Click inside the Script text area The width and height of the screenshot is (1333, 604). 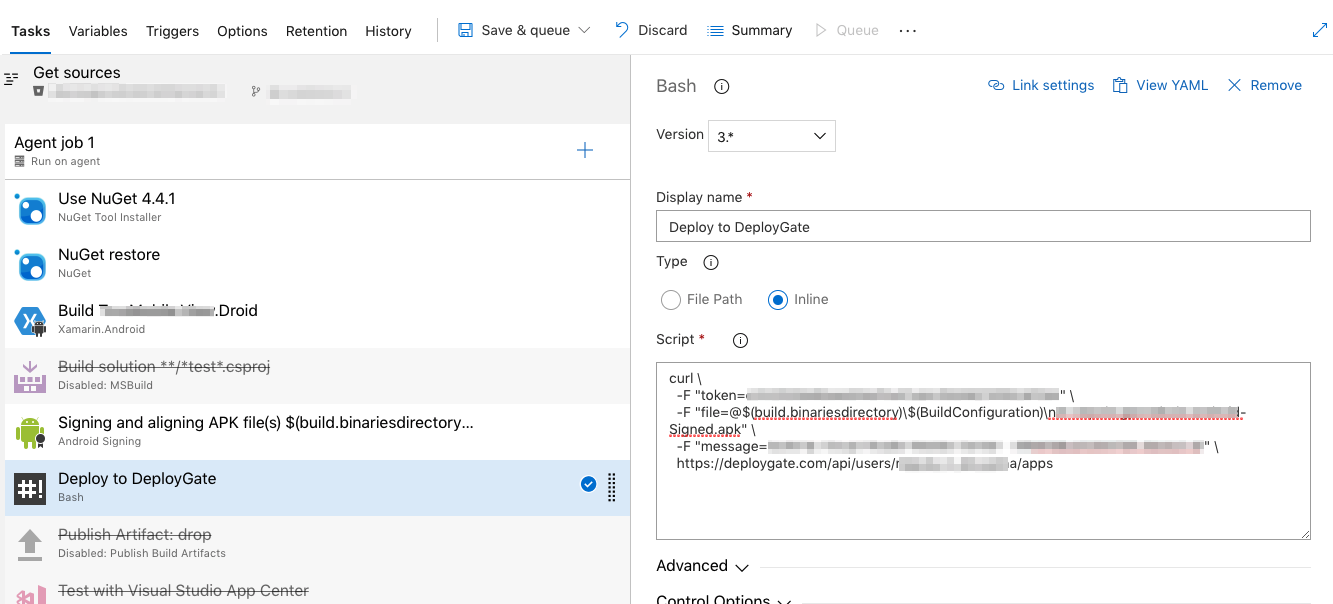(983, 451)
